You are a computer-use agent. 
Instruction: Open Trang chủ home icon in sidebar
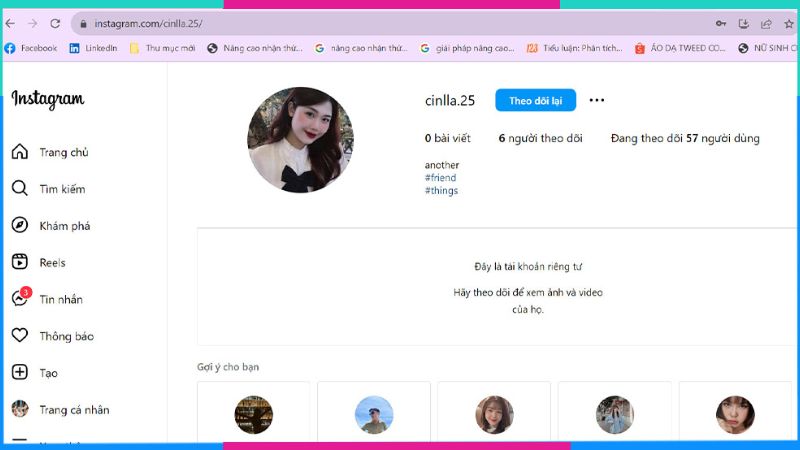[19, 152]
